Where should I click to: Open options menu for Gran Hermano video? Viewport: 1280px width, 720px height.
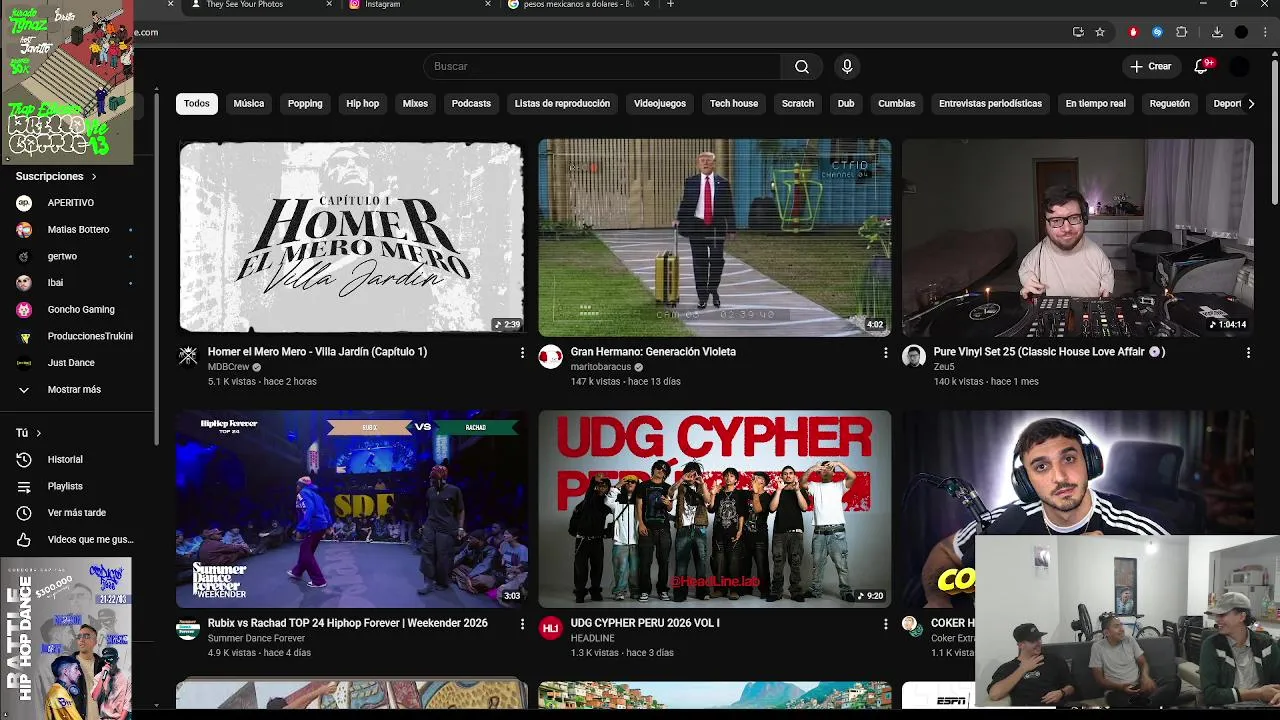click(885, 353)
